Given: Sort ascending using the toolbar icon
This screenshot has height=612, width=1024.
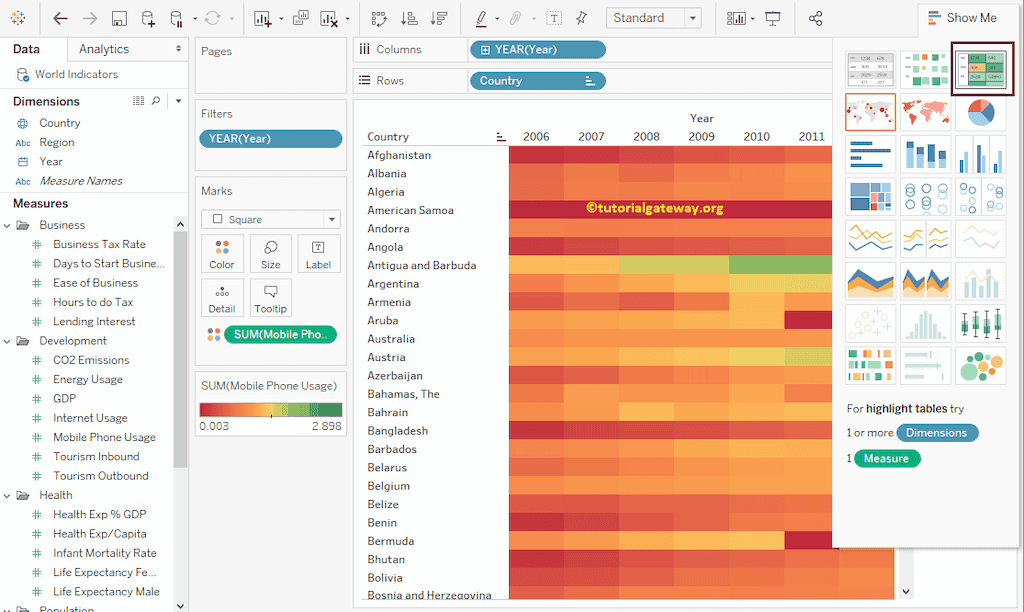Looking at the screenshot, I should point(409,18).
